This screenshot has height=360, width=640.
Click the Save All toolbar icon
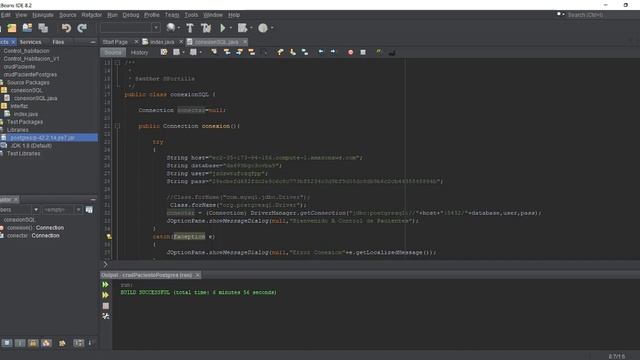(x=43, y=28)
